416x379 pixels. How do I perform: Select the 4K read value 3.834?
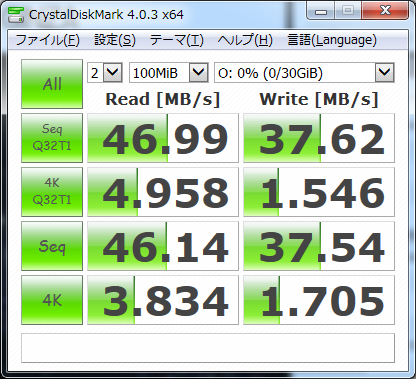[163, 300]
